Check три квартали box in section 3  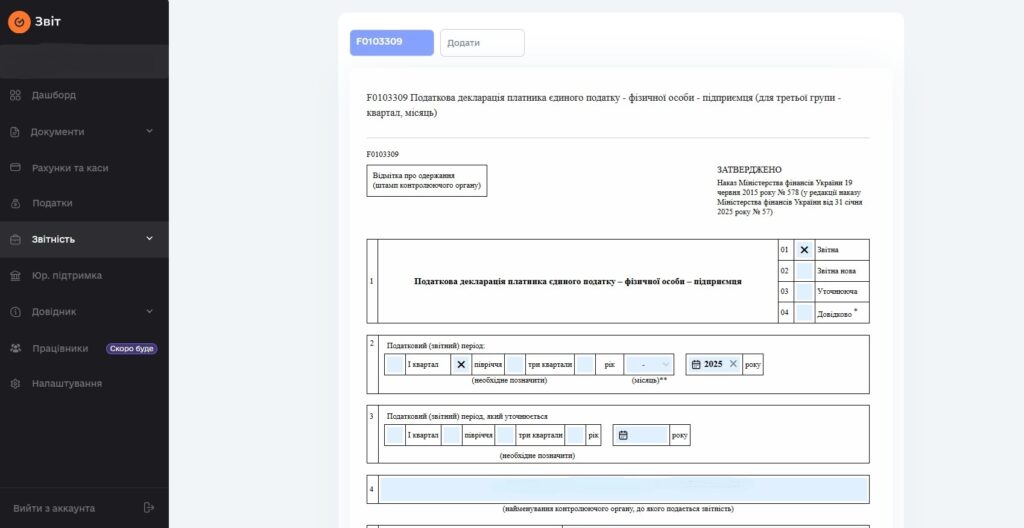pos(505,435)
